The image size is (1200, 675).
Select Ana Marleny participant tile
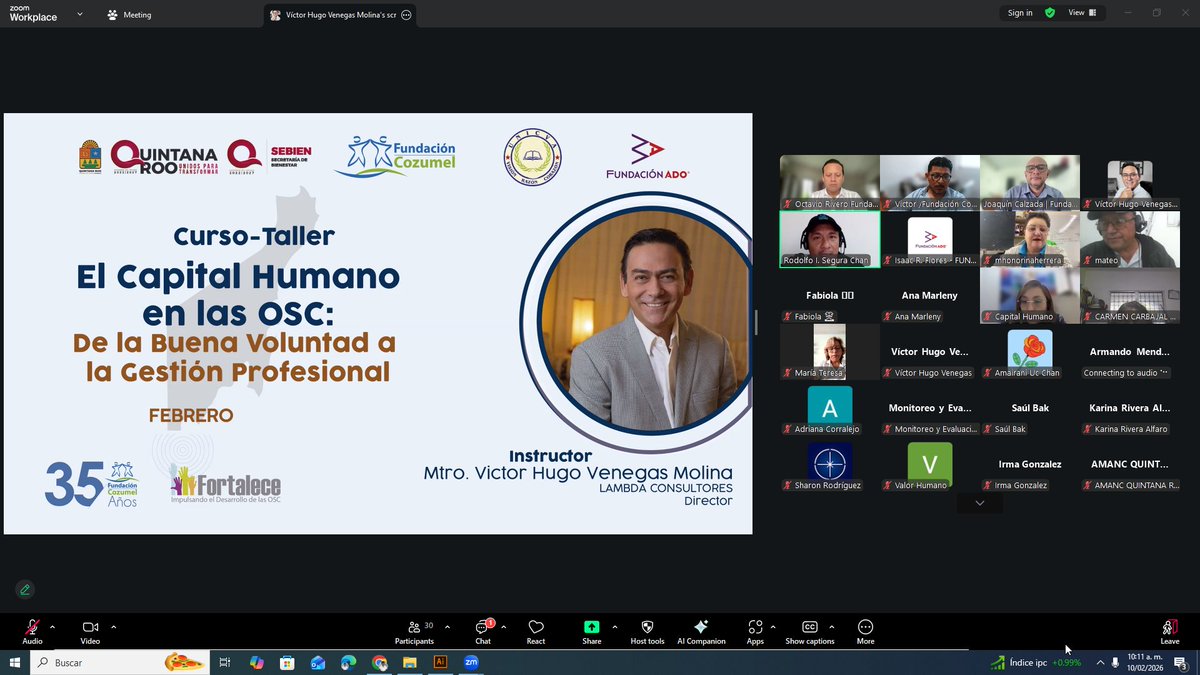point(930,296)
